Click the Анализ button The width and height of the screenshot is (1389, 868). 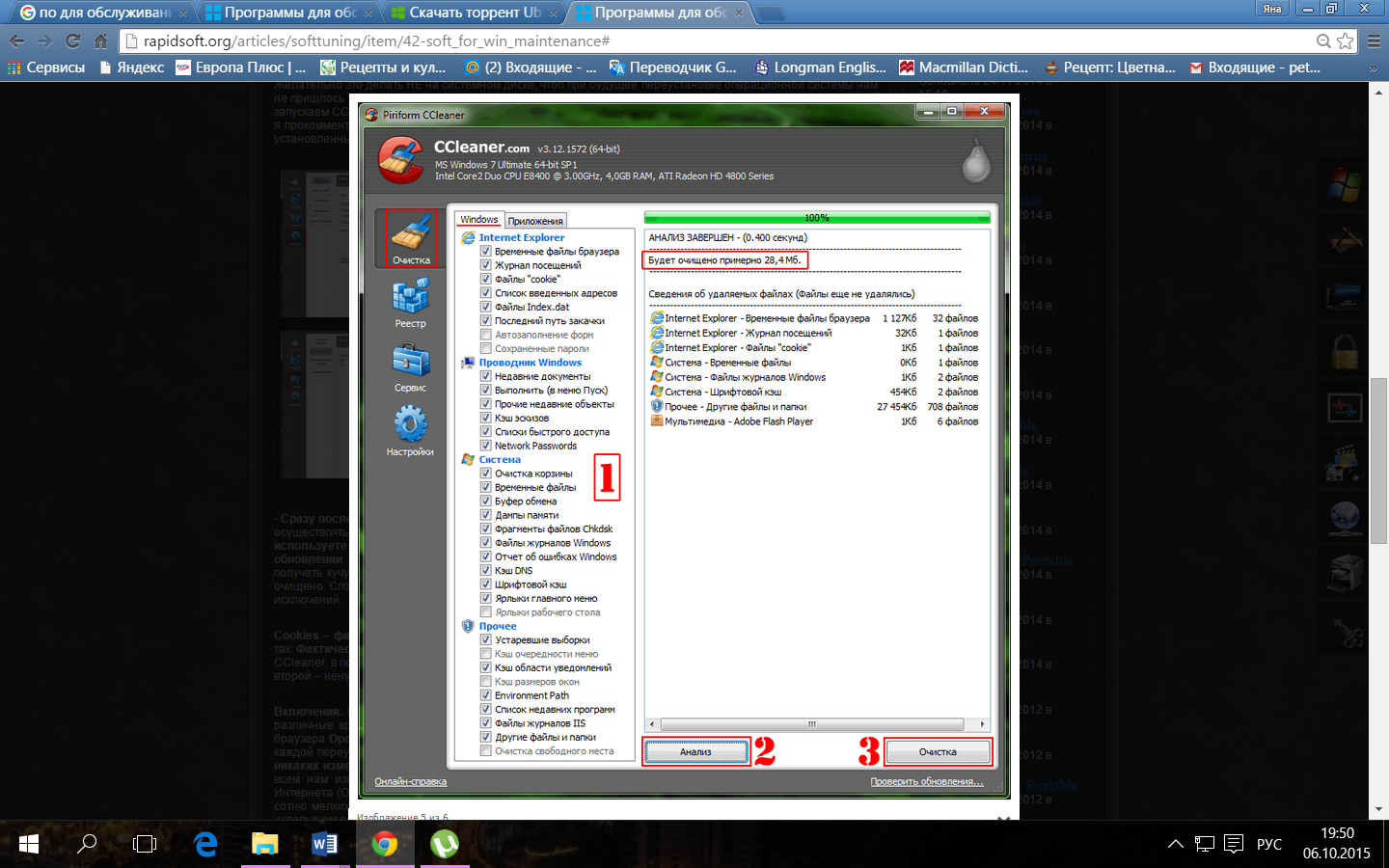click(x=695, y=752)
